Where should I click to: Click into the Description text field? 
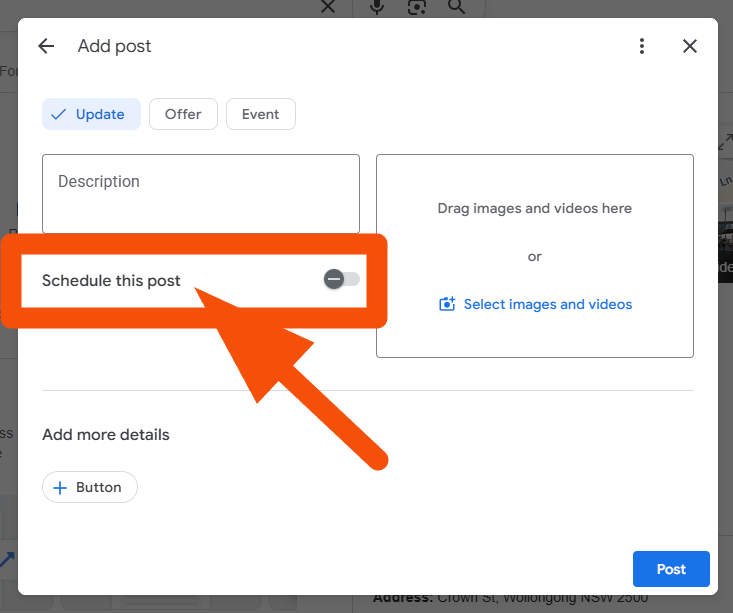pyautogui.click(x=200, y=193)
